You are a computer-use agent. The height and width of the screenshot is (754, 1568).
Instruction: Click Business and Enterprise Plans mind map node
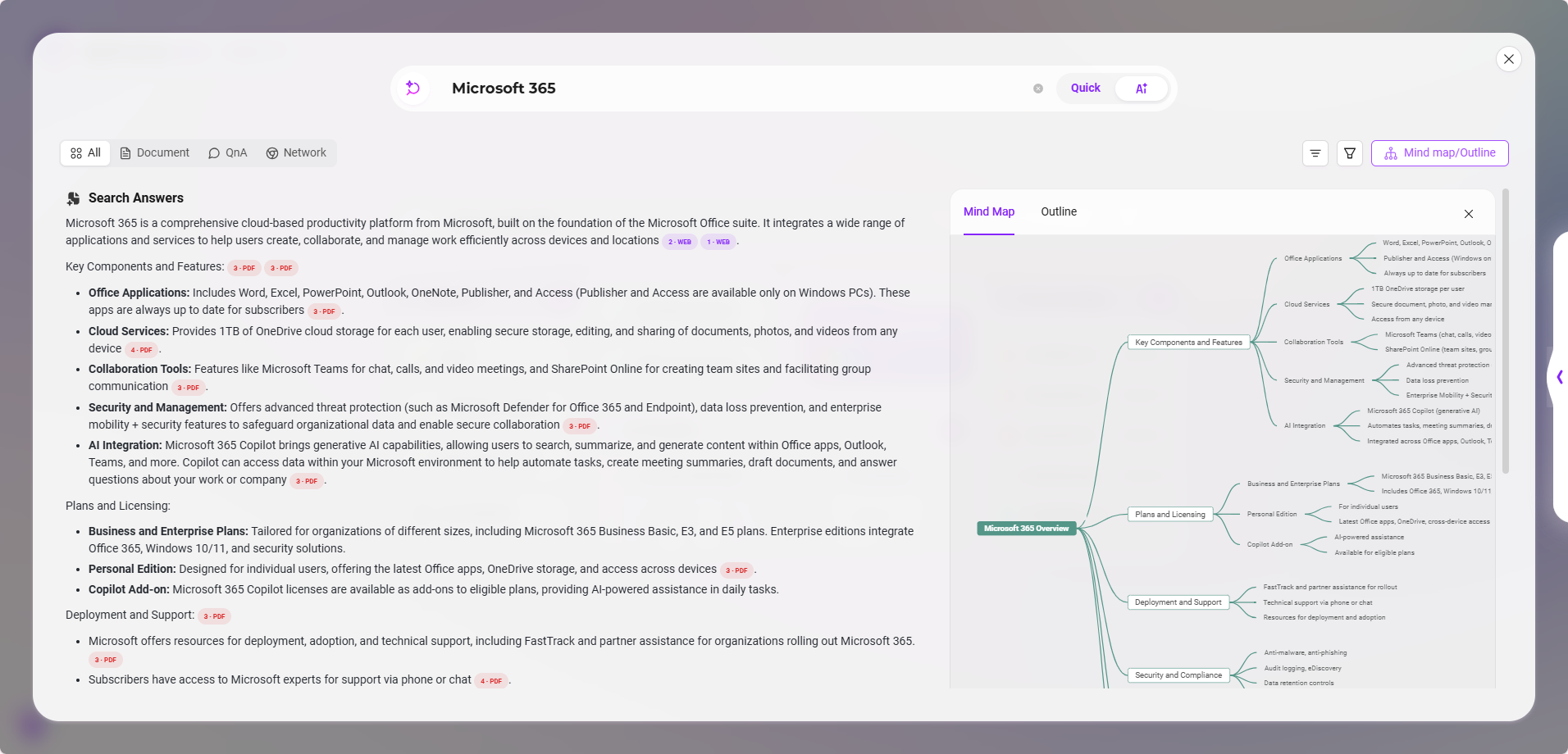1293,484
